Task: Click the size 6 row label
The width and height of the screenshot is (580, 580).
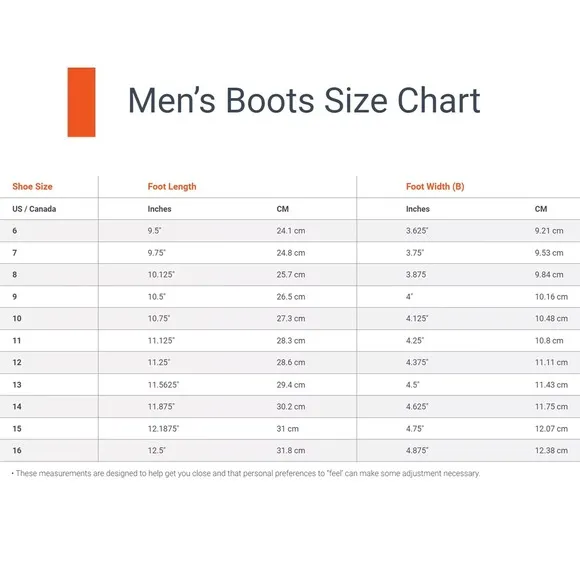Action: pyautogui.click(x=15, y=230)
